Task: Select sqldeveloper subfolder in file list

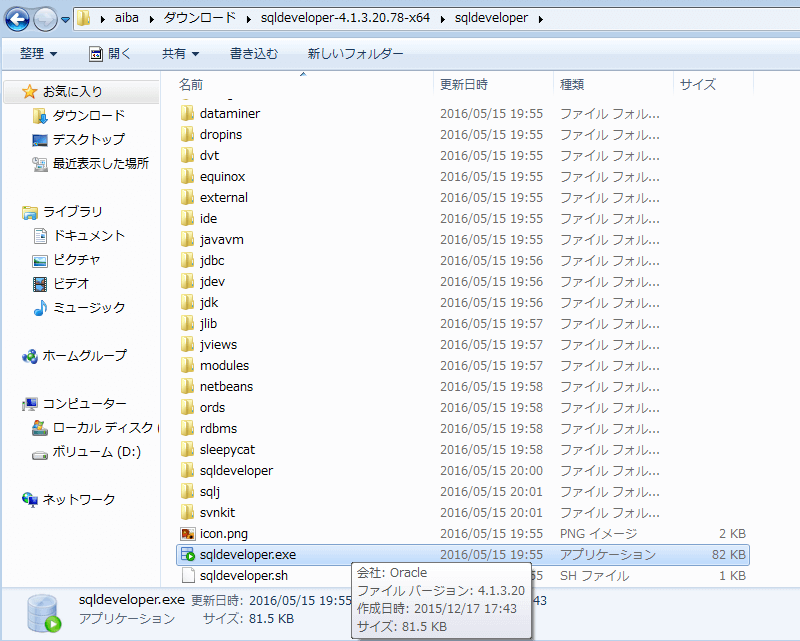Action: [236, 471]
